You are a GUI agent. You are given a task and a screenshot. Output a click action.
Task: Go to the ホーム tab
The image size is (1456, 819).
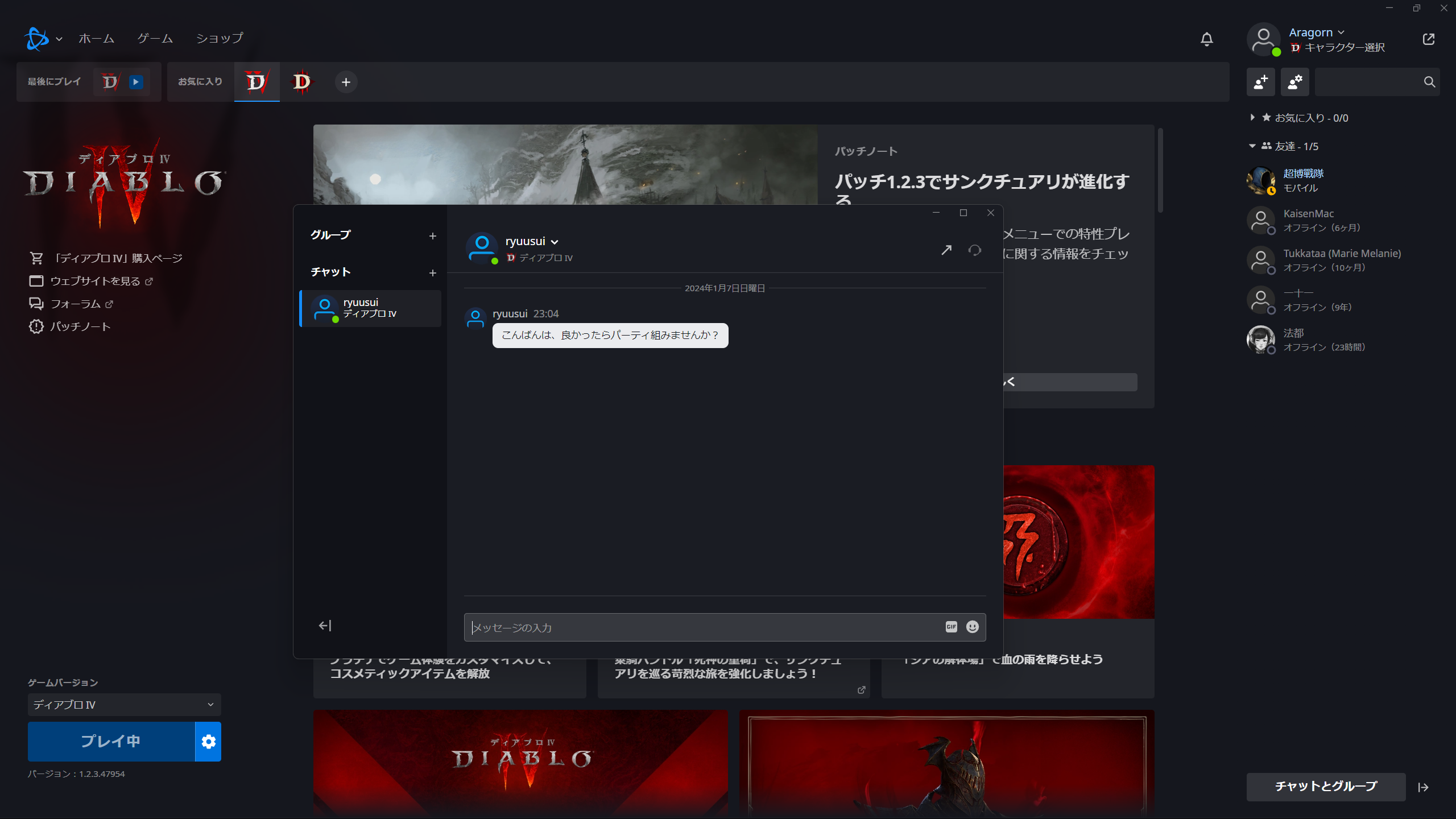click(x=96, y=39)
